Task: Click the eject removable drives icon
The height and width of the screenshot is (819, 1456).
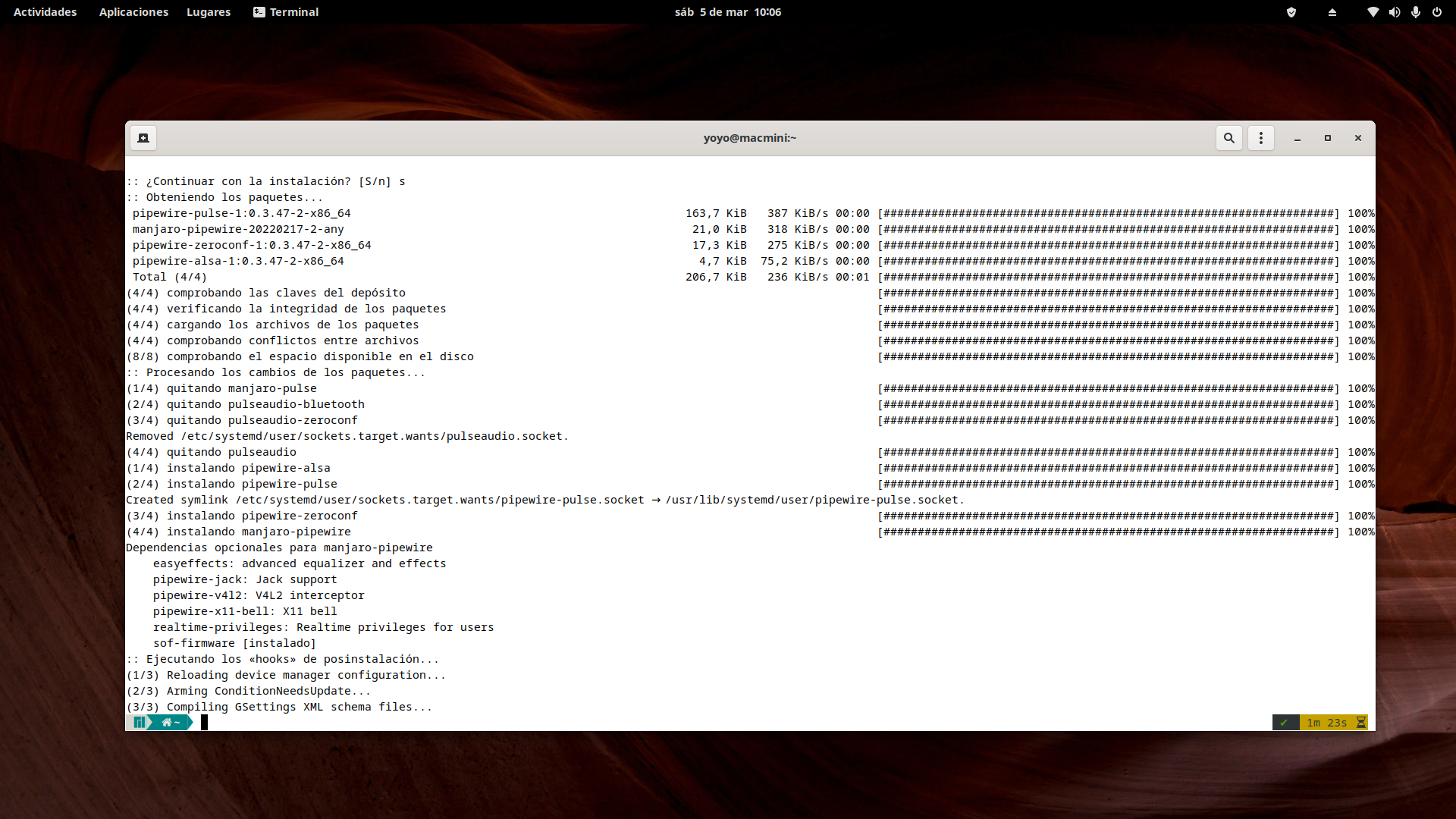Action: [x=1332, y=12]
